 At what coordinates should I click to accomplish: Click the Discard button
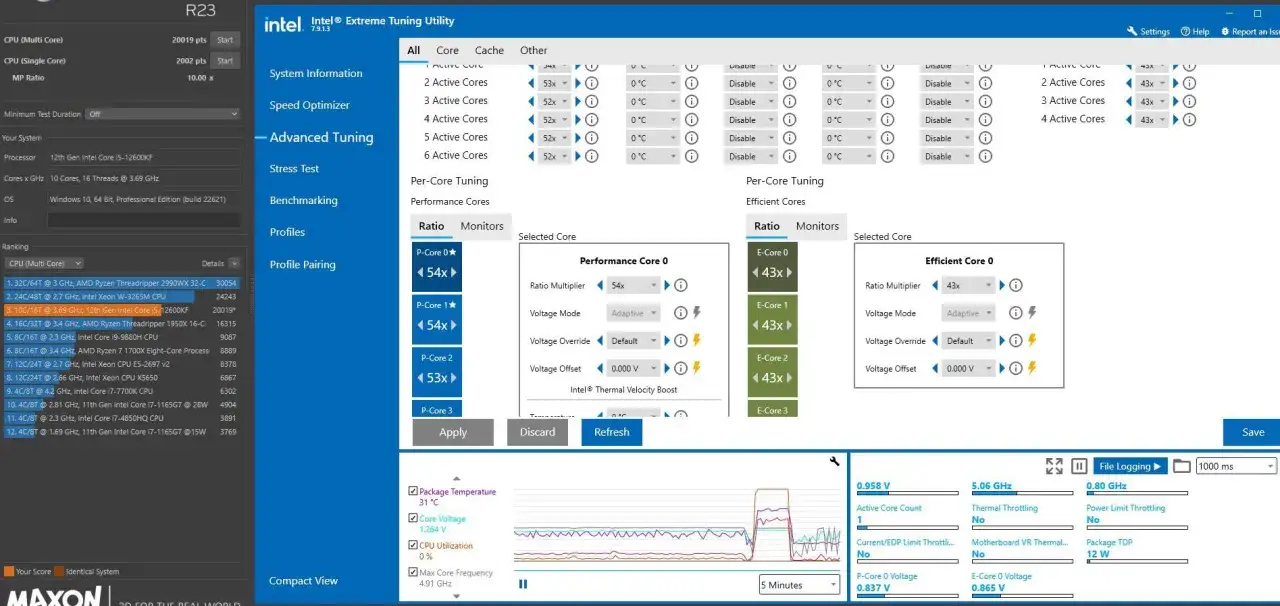pos(537,432)
